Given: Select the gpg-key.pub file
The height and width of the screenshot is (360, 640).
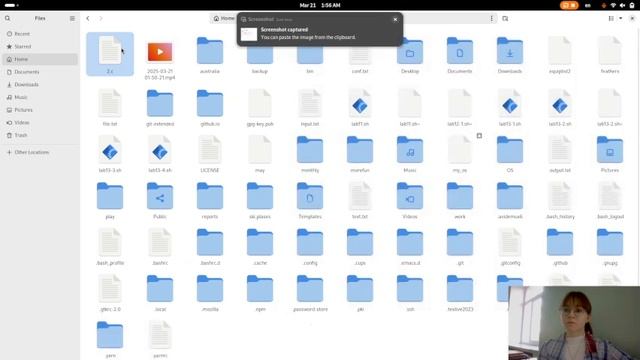Looking at the screenshot, I should point(260,103).
